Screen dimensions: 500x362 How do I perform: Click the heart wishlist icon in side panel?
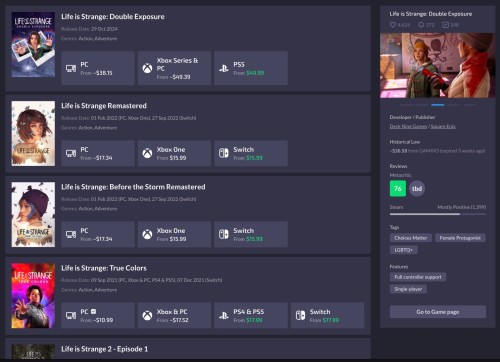point(393,25)
